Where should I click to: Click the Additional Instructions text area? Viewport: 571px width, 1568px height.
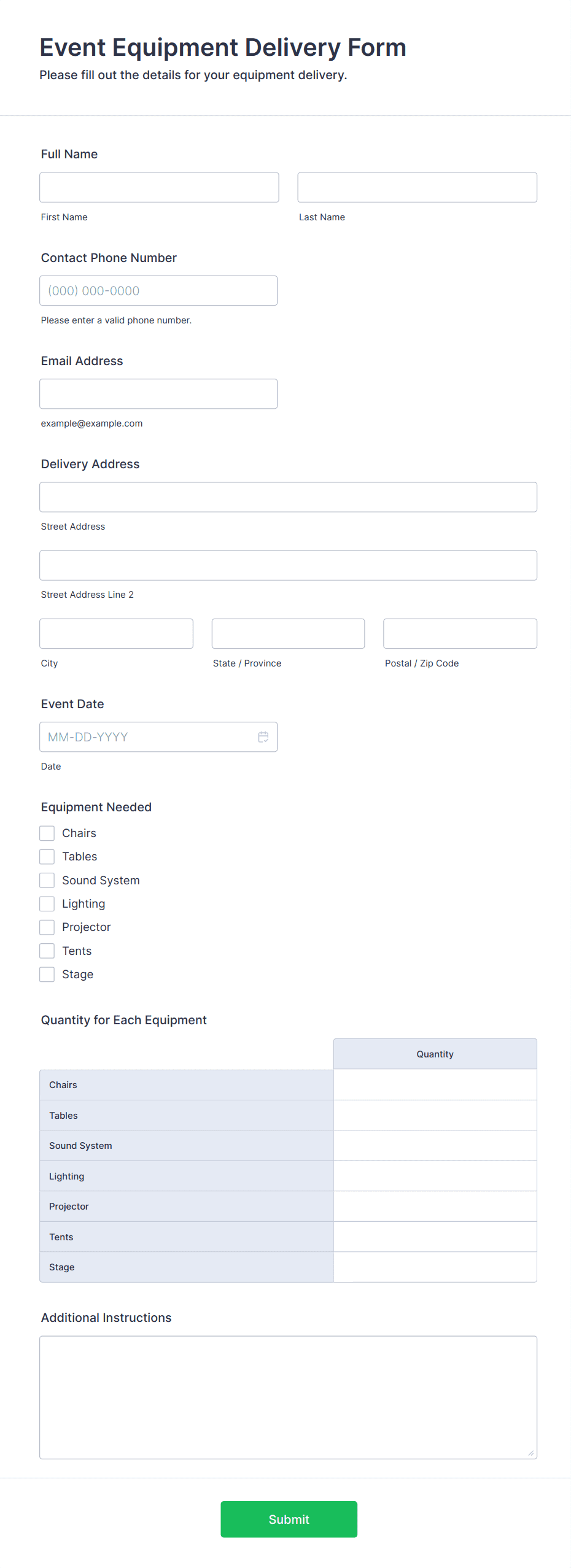coord(288,1397)
